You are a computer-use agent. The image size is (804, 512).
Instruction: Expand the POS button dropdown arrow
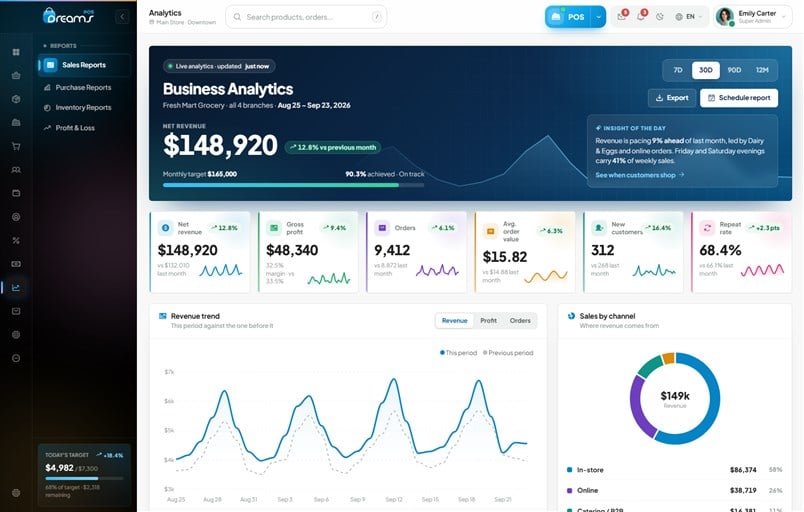598,17
